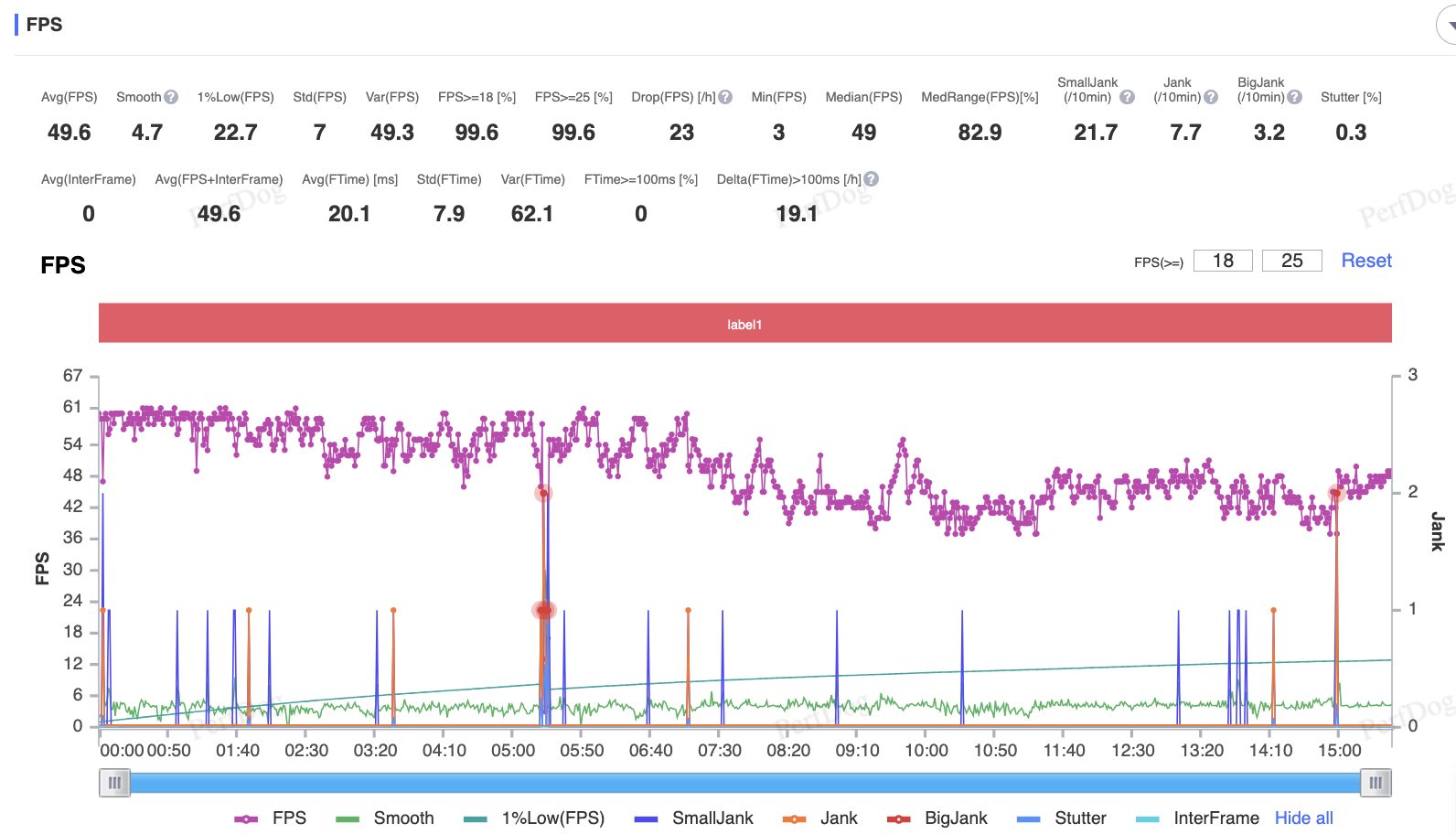The height and width of the screenshot is (834, 1456).
Task: Toggle the InterFrame legend entry
Action: pos(1197,818)
